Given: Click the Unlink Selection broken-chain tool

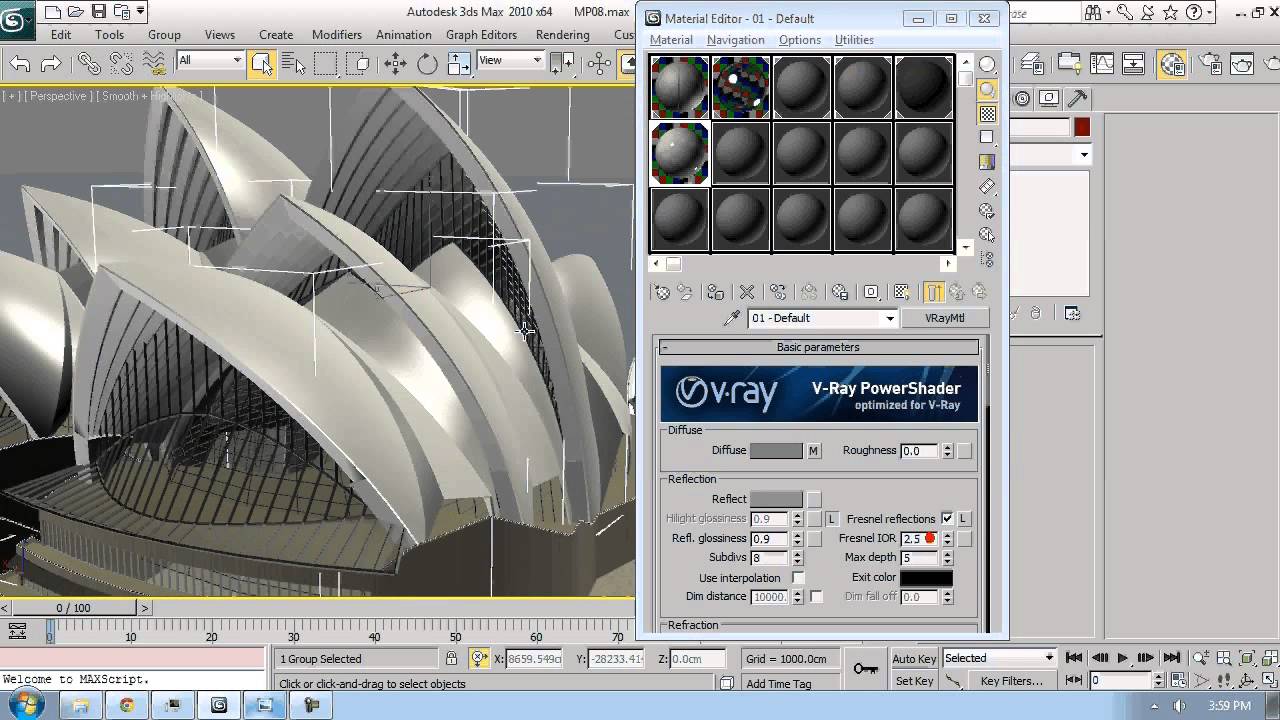Looking at the screenshot, I should (122, 64).
